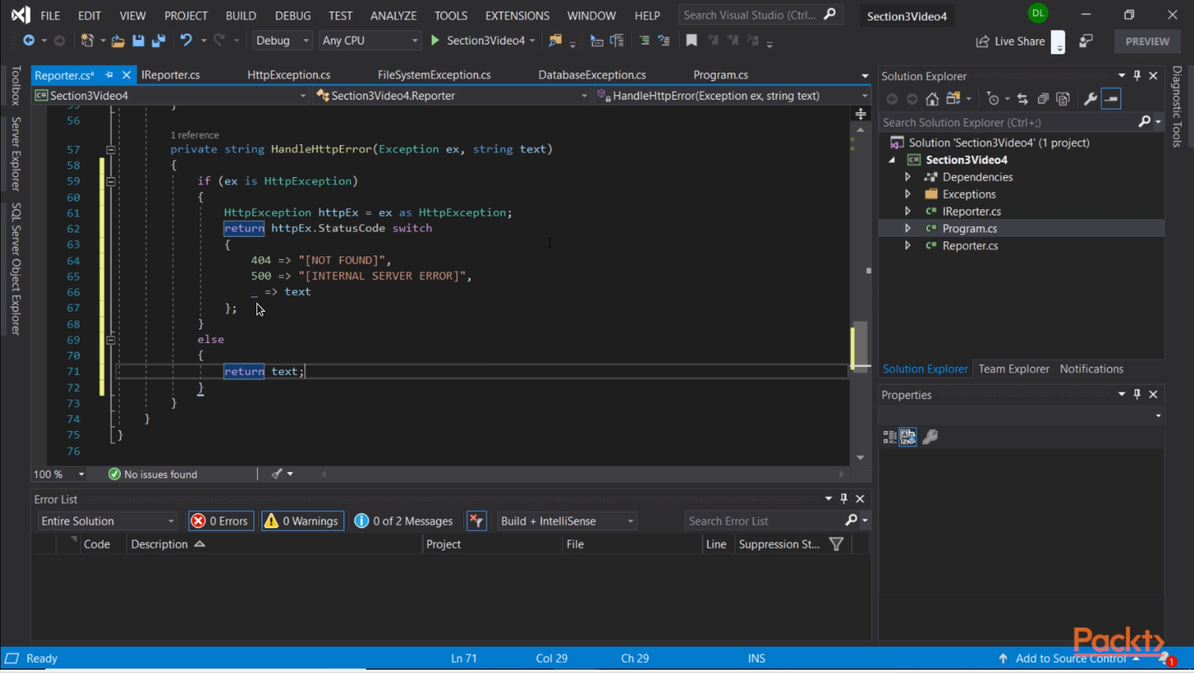Toggle the 0 Warnings filter

pyautogui.click(x=302, y=521)
